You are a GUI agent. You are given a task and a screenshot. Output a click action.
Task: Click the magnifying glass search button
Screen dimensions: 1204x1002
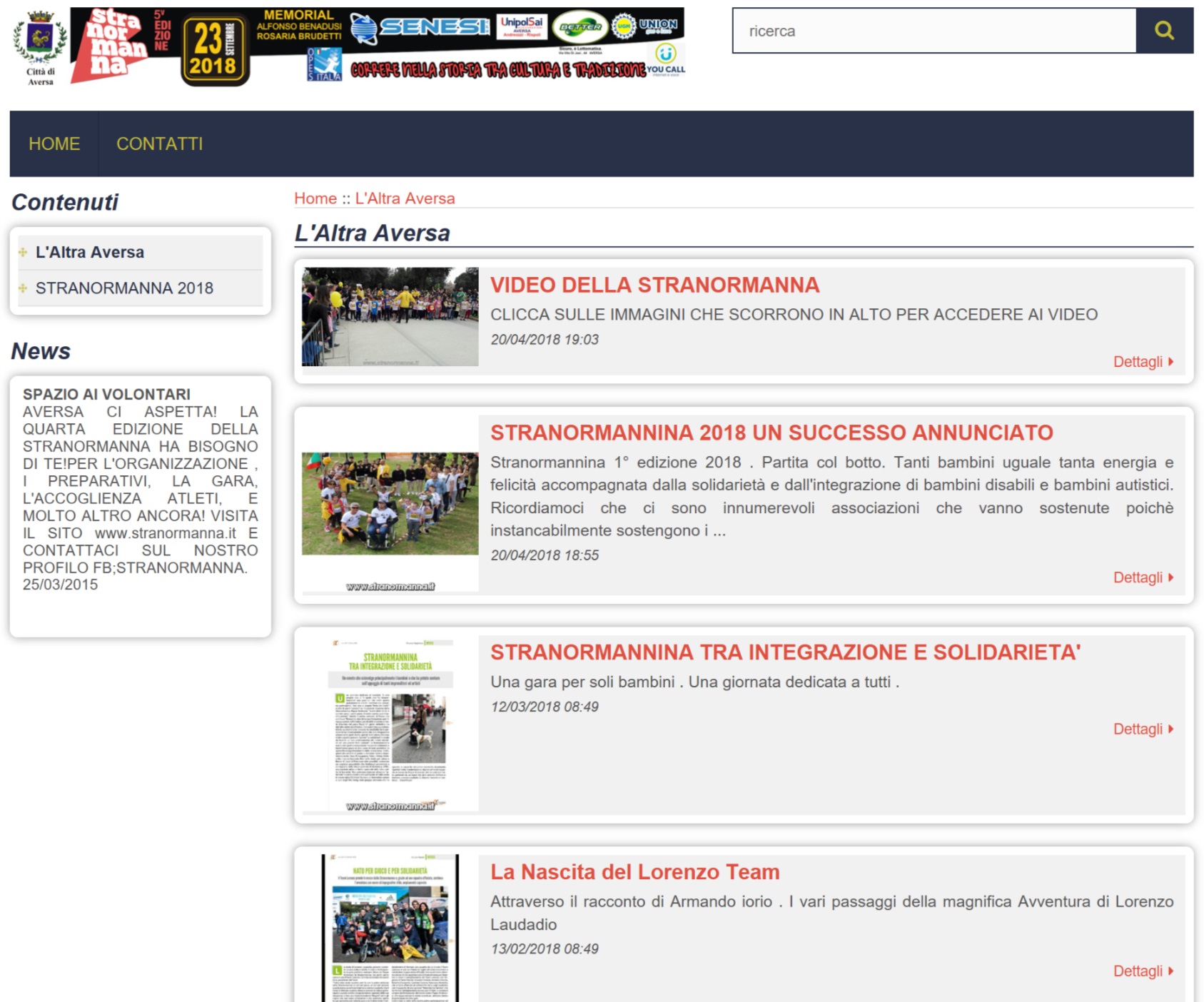[x=1164, y=31]
